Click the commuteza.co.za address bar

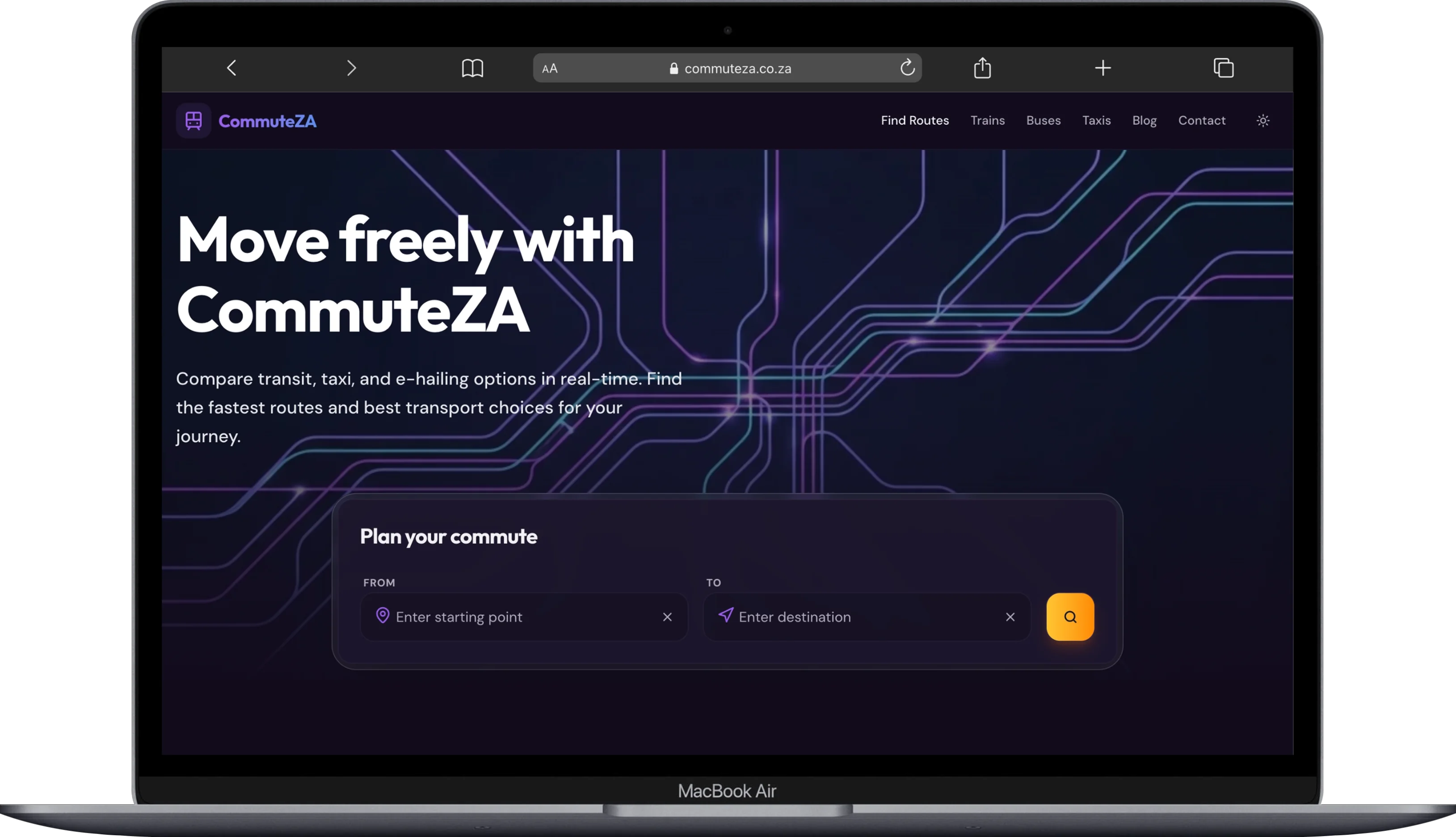pos(728,68)
